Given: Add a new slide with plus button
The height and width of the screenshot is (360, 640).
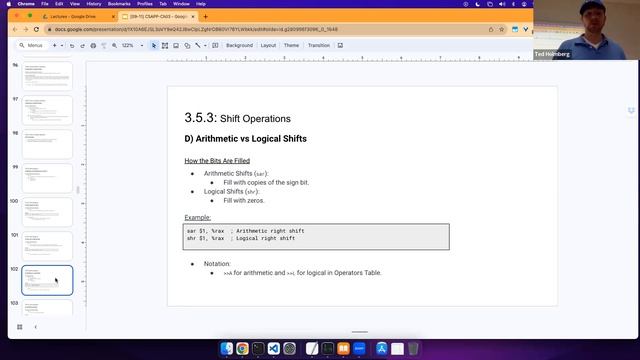Looking at the screenshot, I should tap(54, 45).
